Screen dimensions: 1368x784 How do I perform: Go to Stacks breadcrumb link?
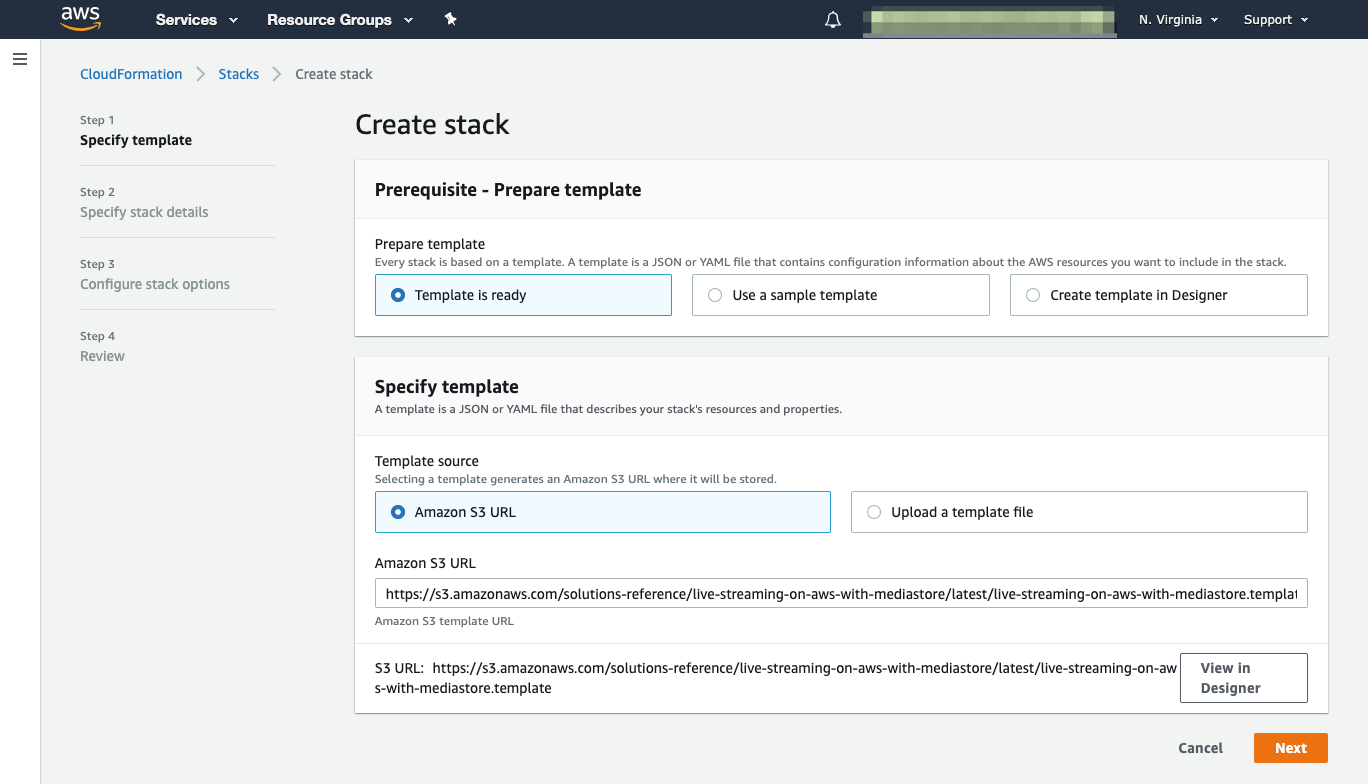point(239,74)
